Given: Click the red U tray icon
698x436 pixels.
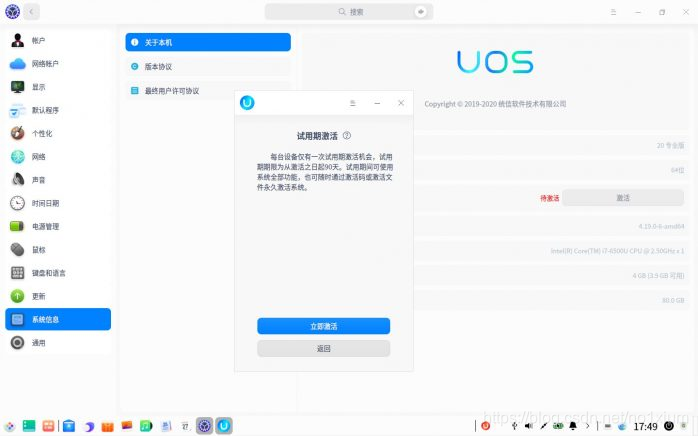Looking at the screenshot, I should (486, 426).
